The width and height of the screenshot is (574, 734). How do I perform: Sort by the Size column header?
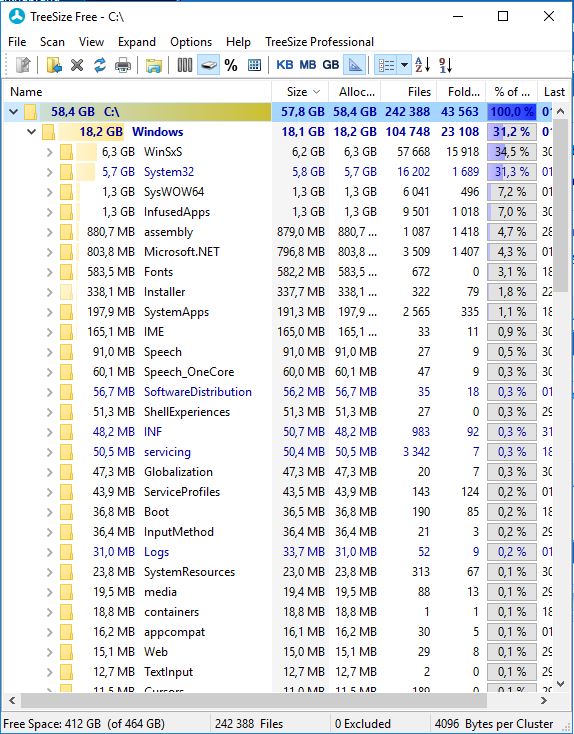point(300,92)
